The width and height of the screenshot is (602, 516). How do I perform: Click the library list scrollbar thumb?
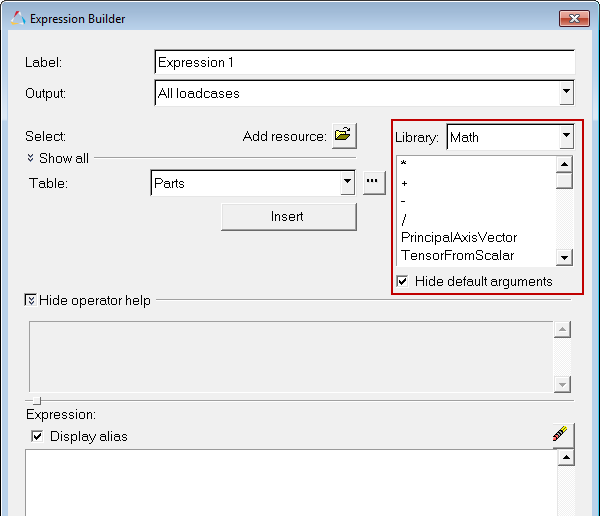[564, 180]
